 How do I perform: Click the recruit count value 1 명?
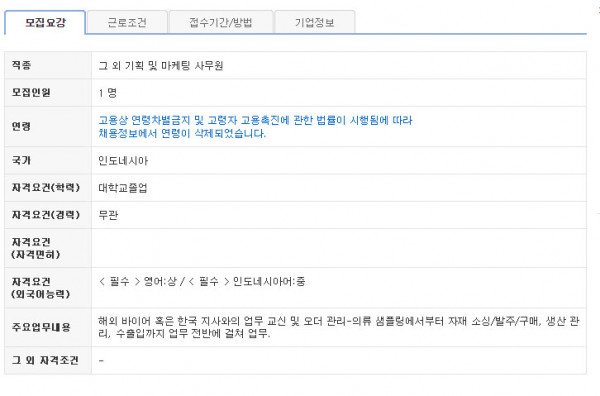click(x=108, y=93)
